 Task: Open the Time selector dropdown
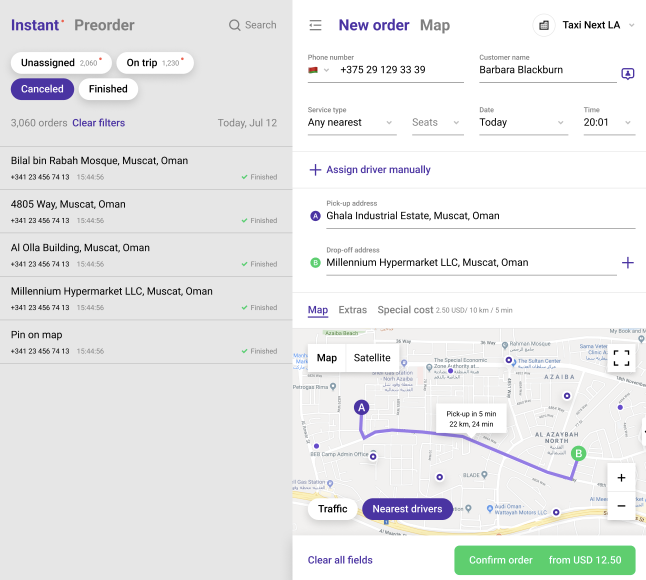(x=608, y=123)
